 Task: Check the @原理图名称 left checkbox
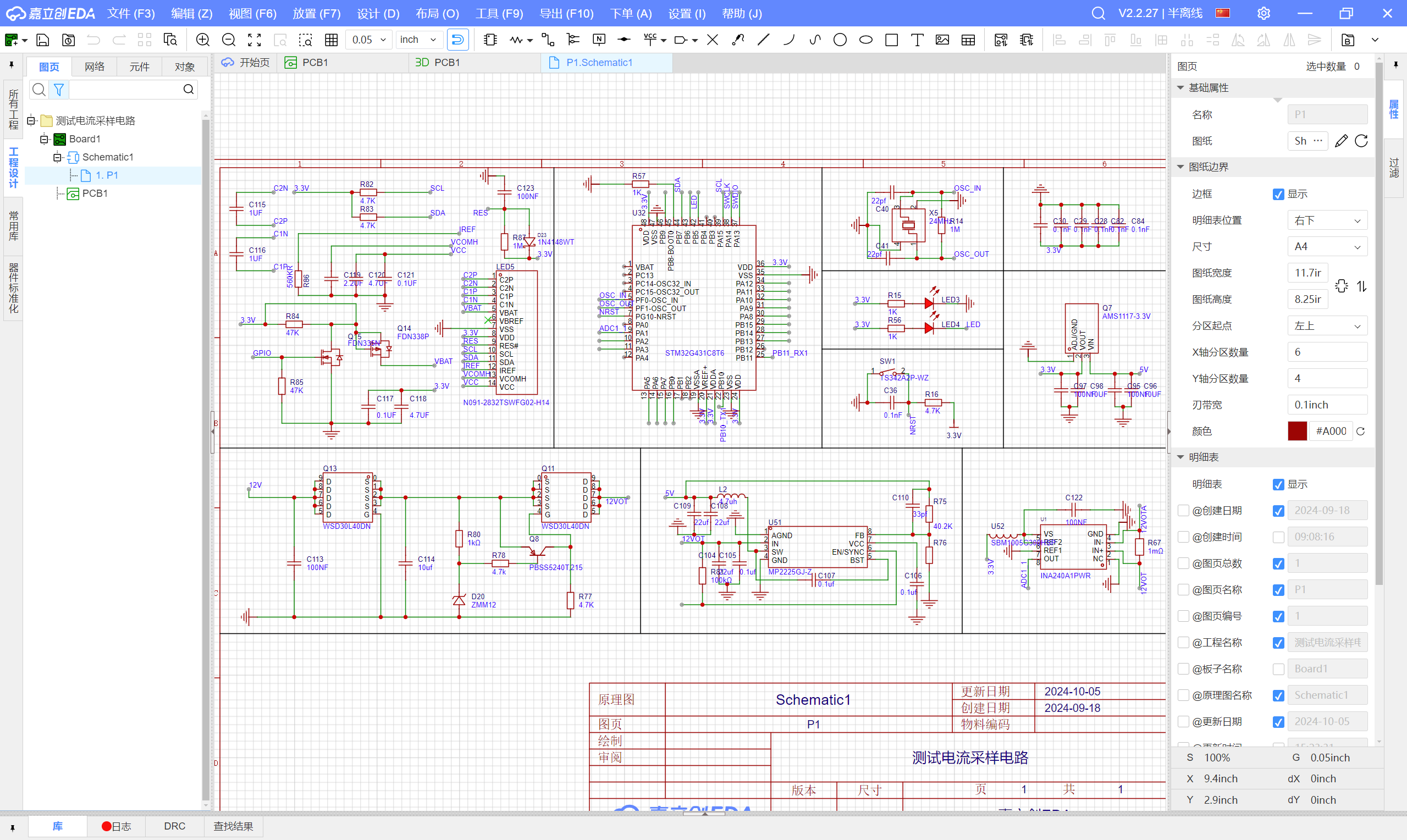(x=1183, y=695)
